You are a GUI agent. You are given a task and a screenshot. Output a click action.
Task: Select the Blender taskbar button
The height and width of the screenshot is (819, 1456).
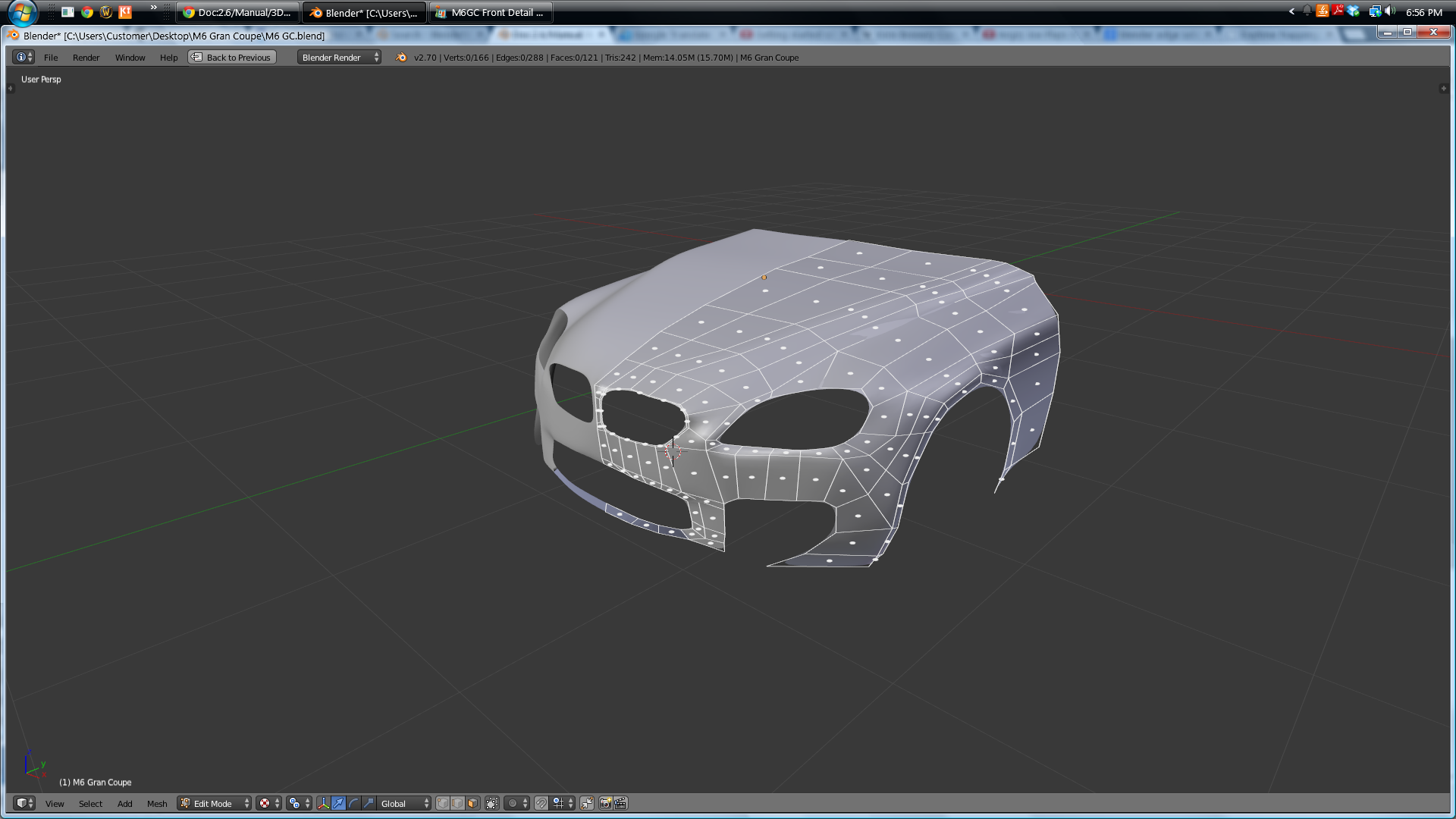coord(365,12)
